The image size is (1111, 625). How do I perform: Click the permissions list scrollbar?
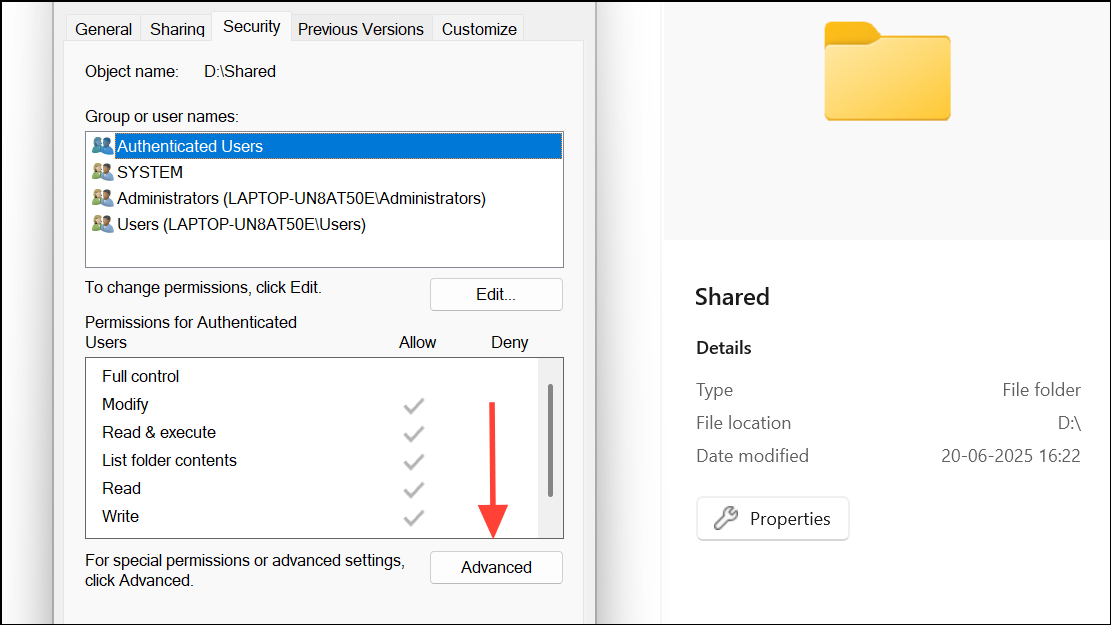click(x=550, y=440)
